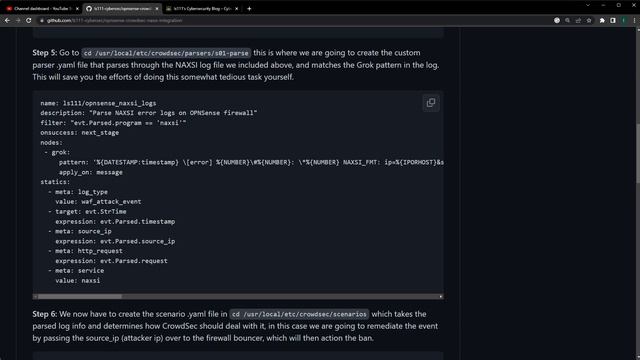Click the 'onsuccess: next_stage' line
The height and width of the screenshot is (360, 640).
pyautogui.click(x=80, y=133)
